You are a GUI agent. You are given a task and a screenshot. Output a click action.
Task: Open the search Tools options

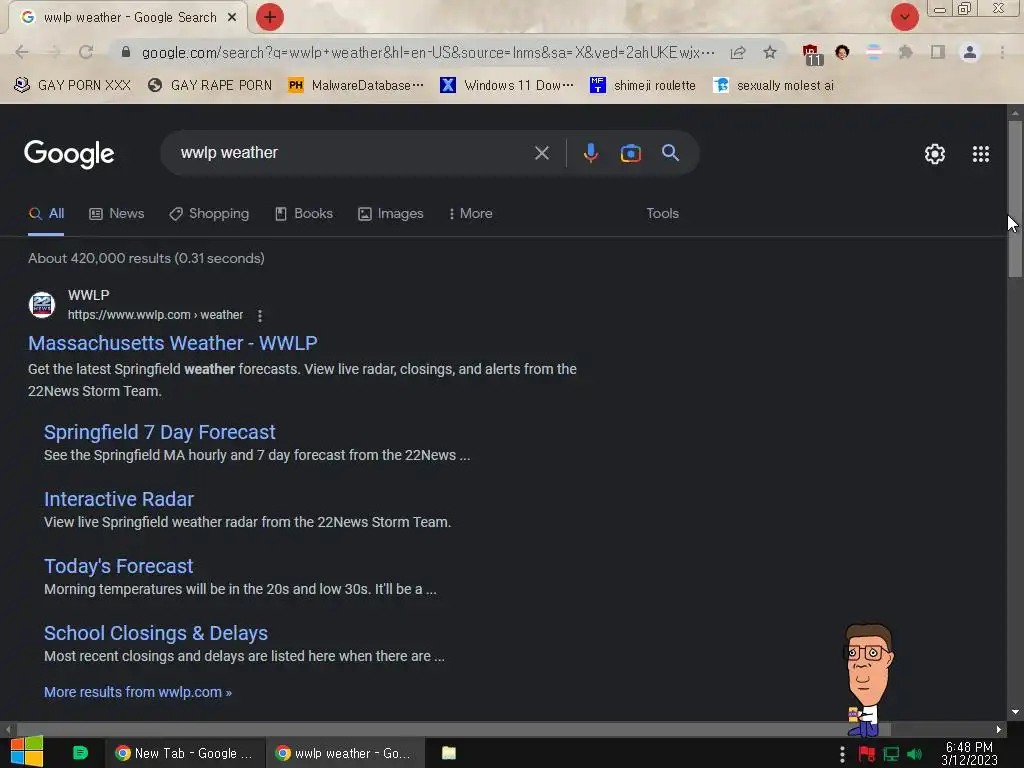click(662, 214)
